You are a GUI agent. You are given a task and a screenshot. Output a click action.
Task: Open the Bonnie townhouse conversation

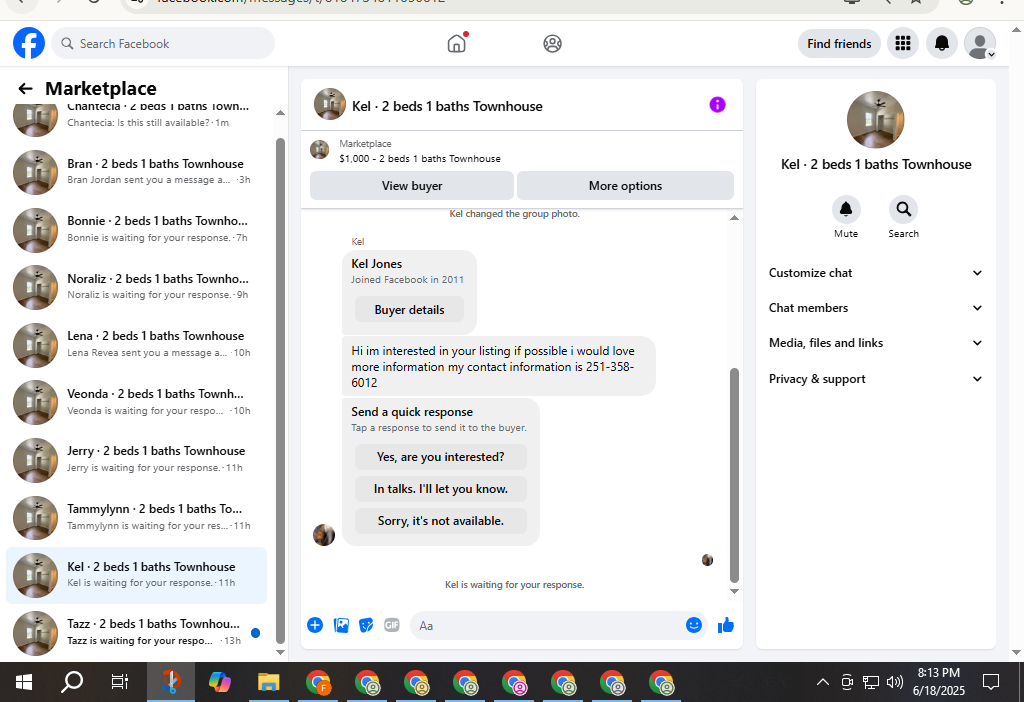pyautogui.click(x=136, y=229)
